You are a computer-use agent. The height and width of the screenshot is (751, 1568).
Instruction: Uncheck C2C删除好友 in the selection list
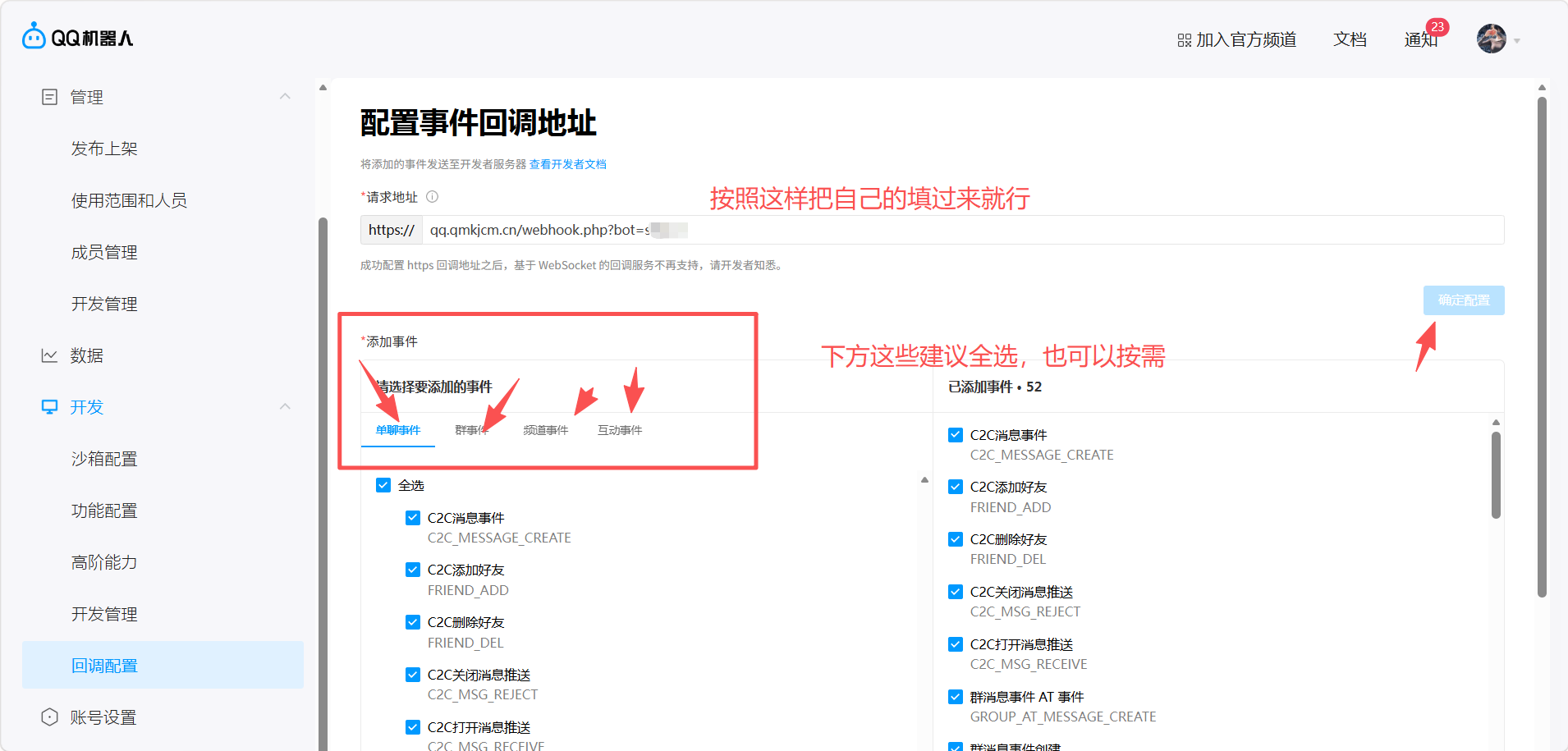(413, 622)
